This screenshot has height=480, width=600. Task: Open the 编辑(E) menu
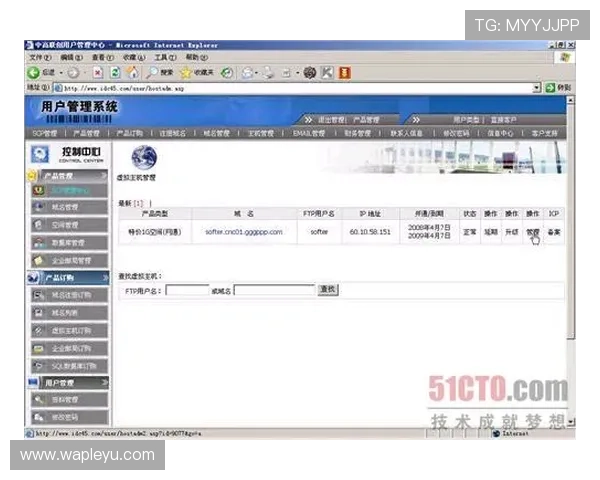coord(71,57)
